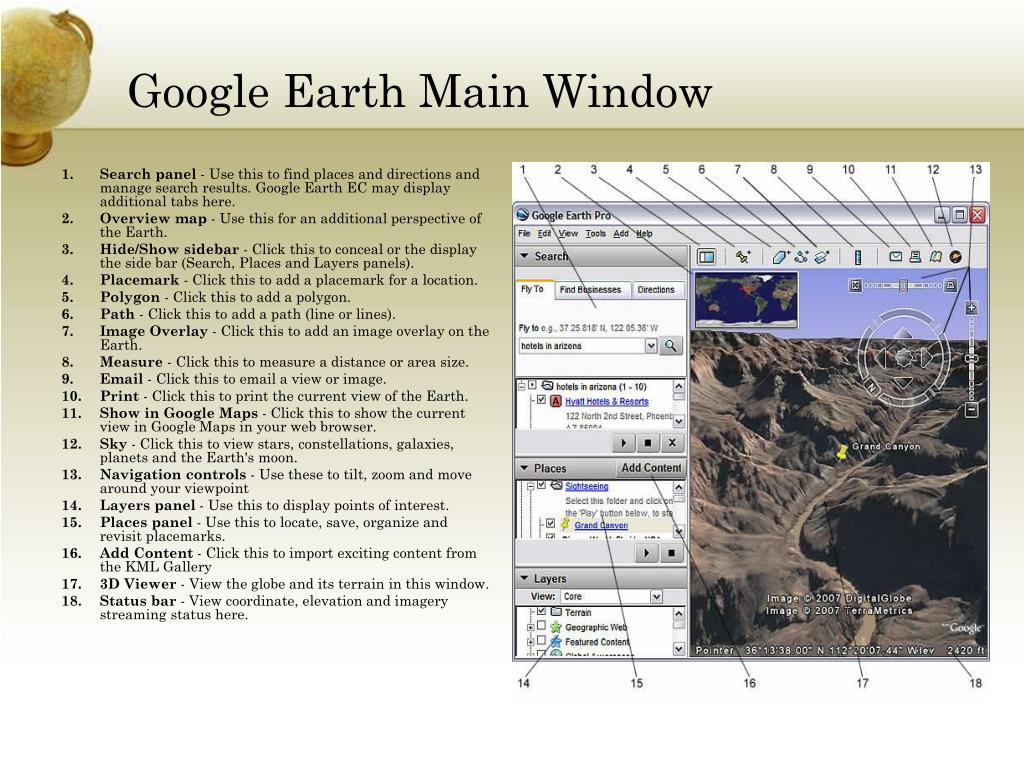Click the Print icon in the toolbar
Screen dimensions: 1024x768
pyautogui.click(x=916, y=257)
